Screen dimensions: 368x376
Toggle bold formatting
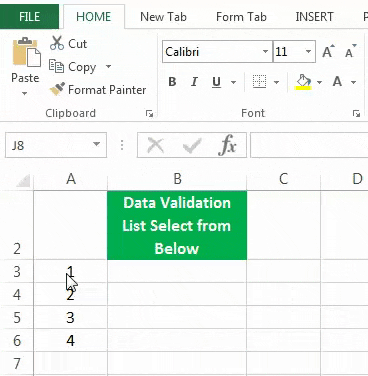point(172,82)
